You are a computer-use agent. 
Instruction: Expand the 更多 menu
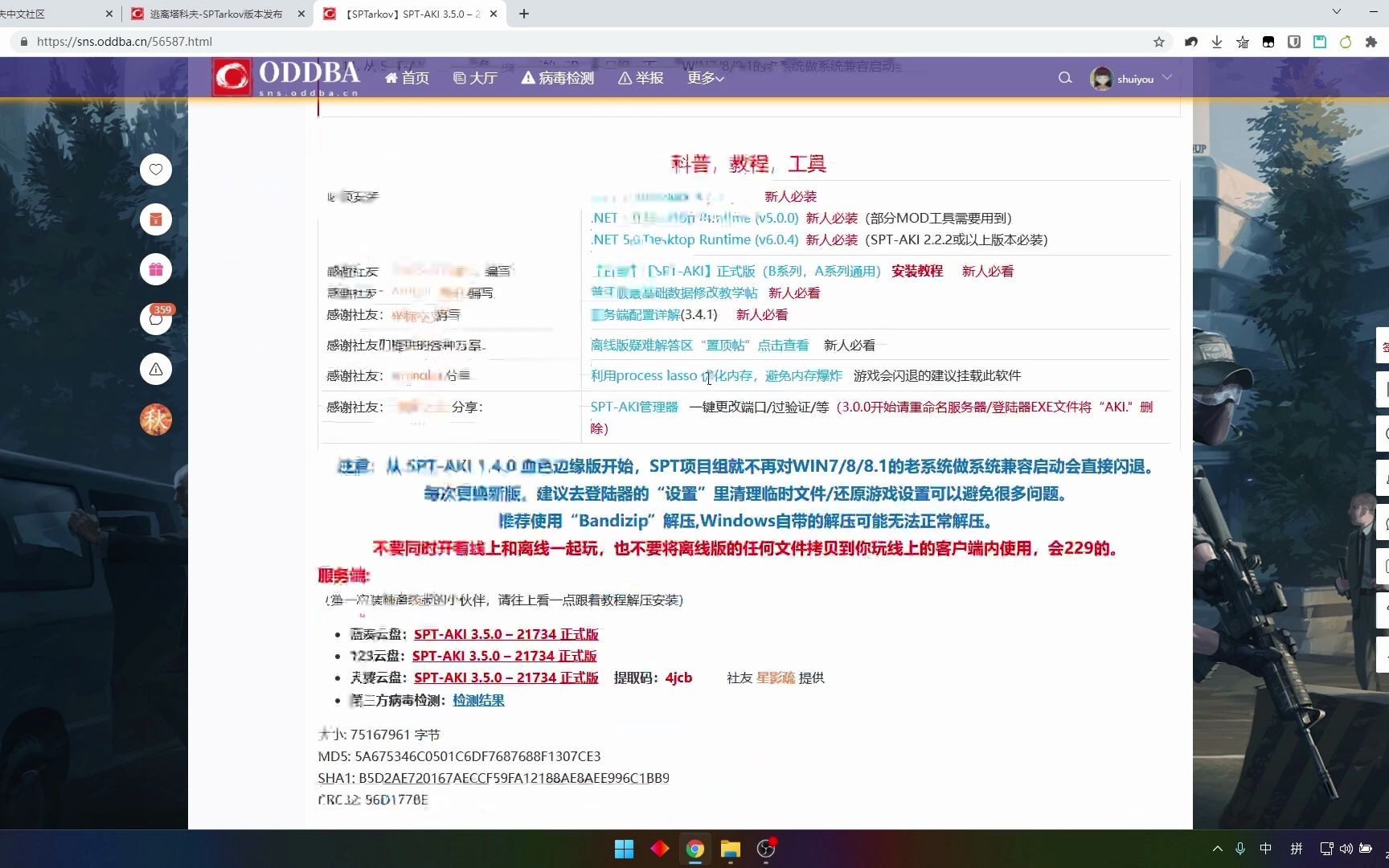706,78
